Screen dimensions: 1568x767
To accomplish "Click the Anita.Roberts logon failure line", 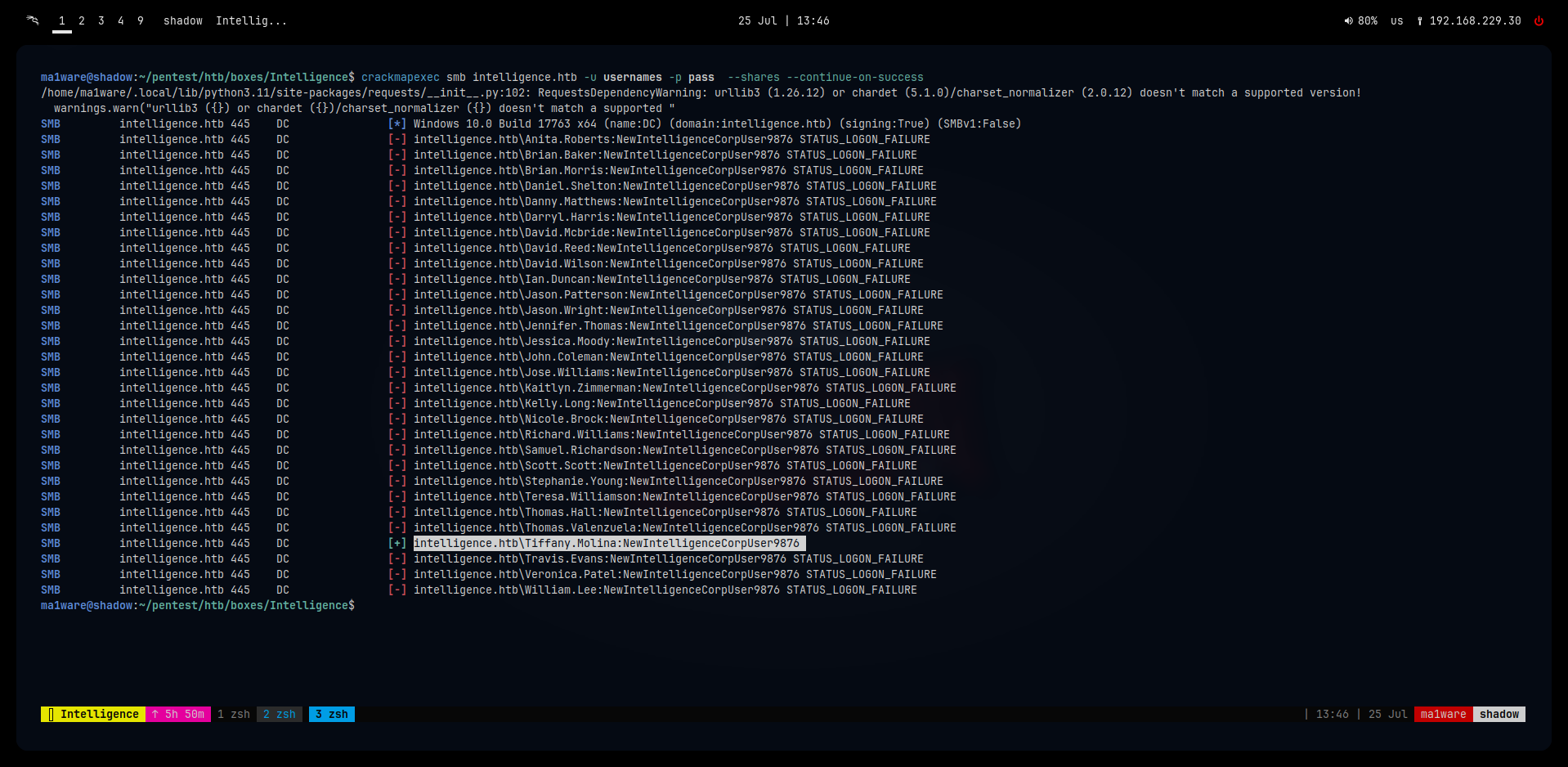I will click(x=672, y=140).
